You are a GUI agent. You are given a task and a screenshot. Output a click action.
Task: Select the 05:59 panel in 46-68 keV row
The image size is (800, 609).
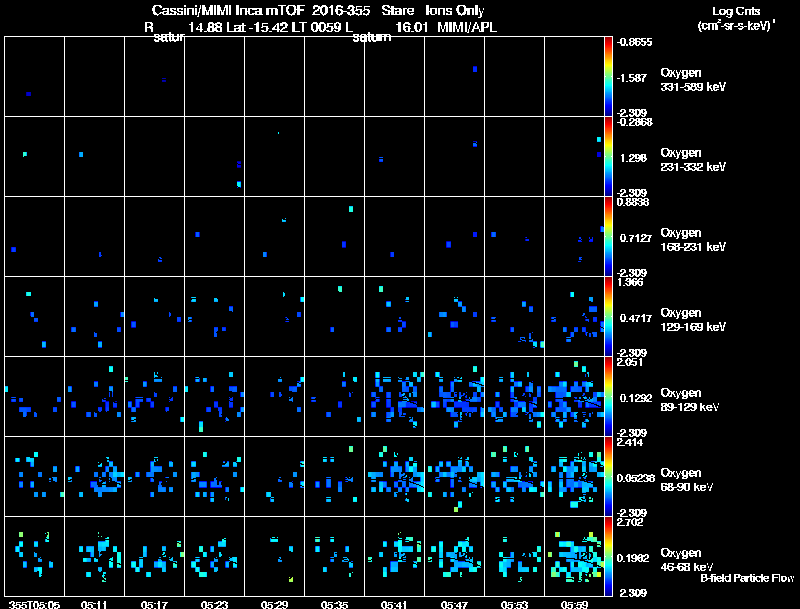click(574, 556)
